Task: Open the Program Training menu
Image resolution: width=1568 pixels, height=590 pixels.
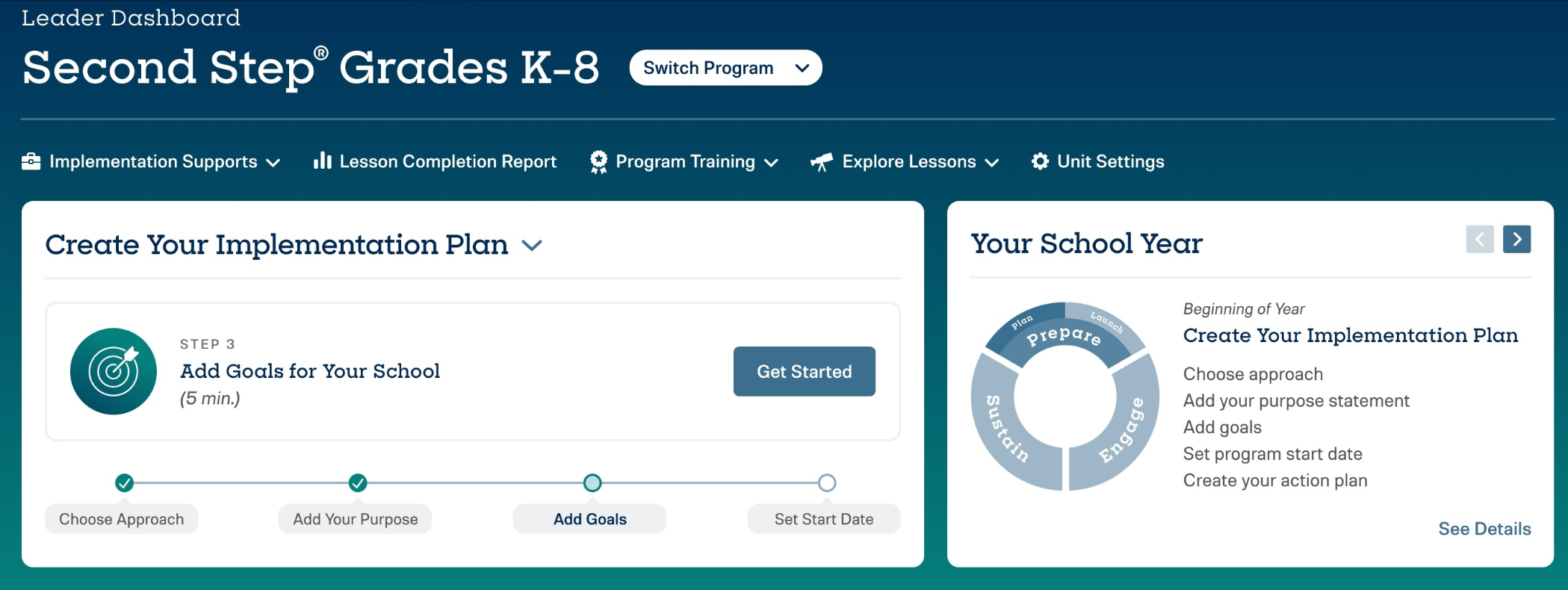Action: tap(684, 161)
